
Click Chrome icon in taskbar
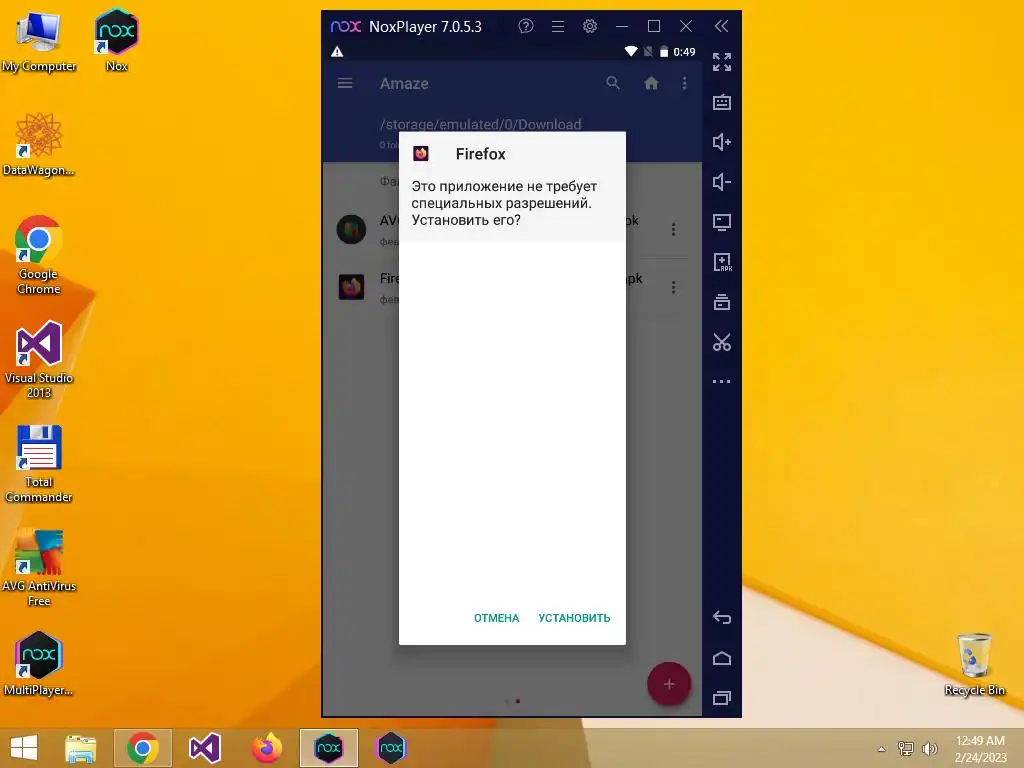coord(142,748)
